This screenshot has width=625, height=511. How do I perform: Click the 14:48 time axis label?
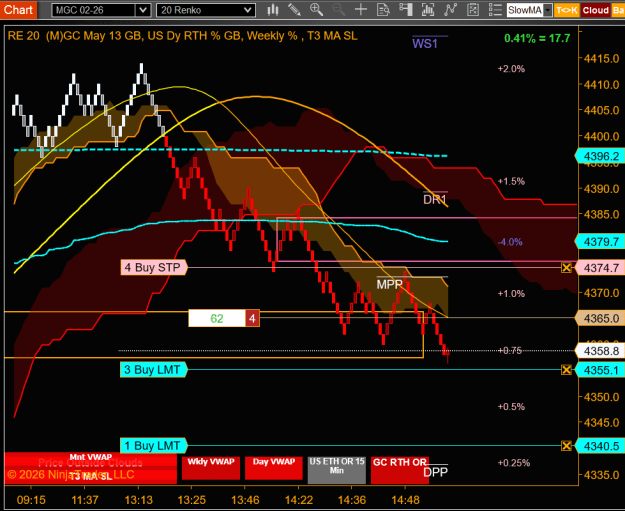tap(405, 500)
